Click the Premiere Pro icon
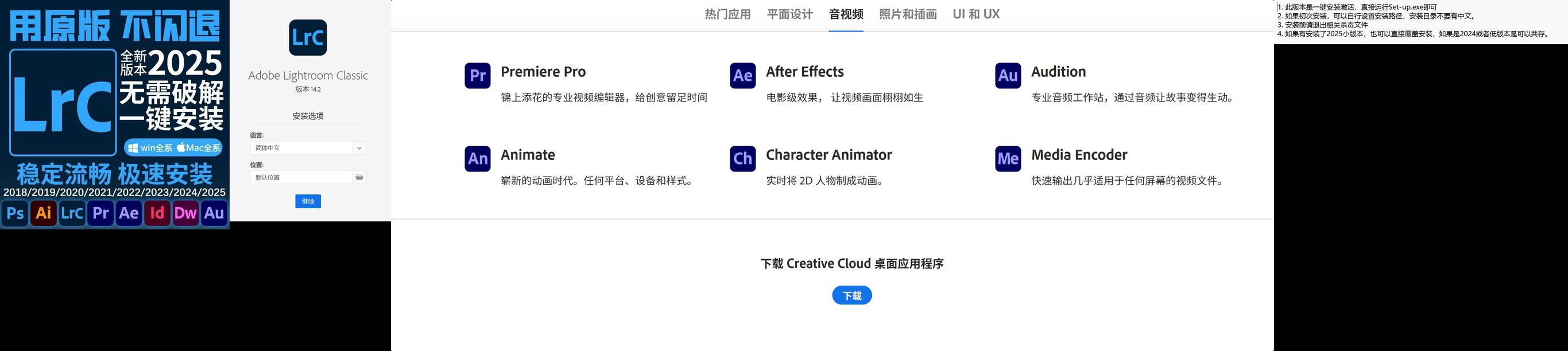 [477, 76]
